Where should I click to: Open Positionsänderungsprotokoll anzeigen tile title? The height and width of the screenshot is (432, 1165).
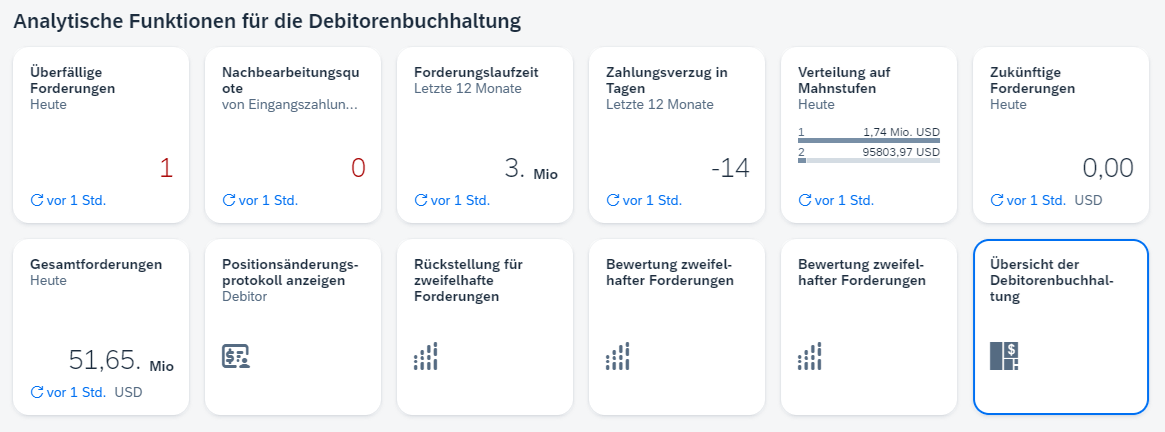click(x=289, y=272)
